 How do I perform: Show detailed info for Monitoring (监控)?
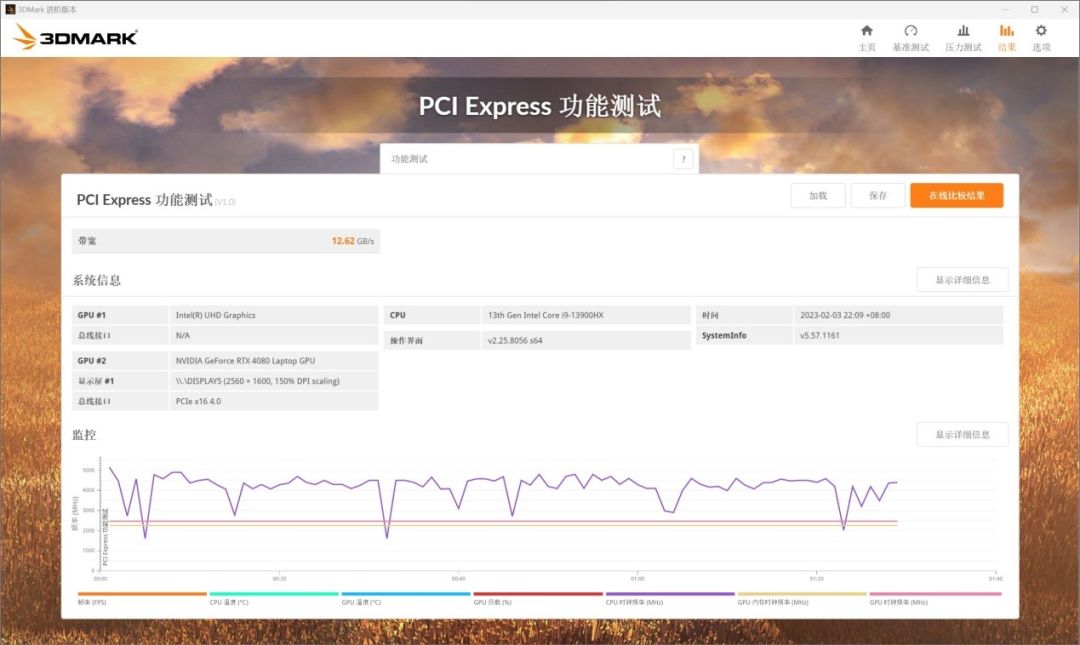tap(962, 434)
